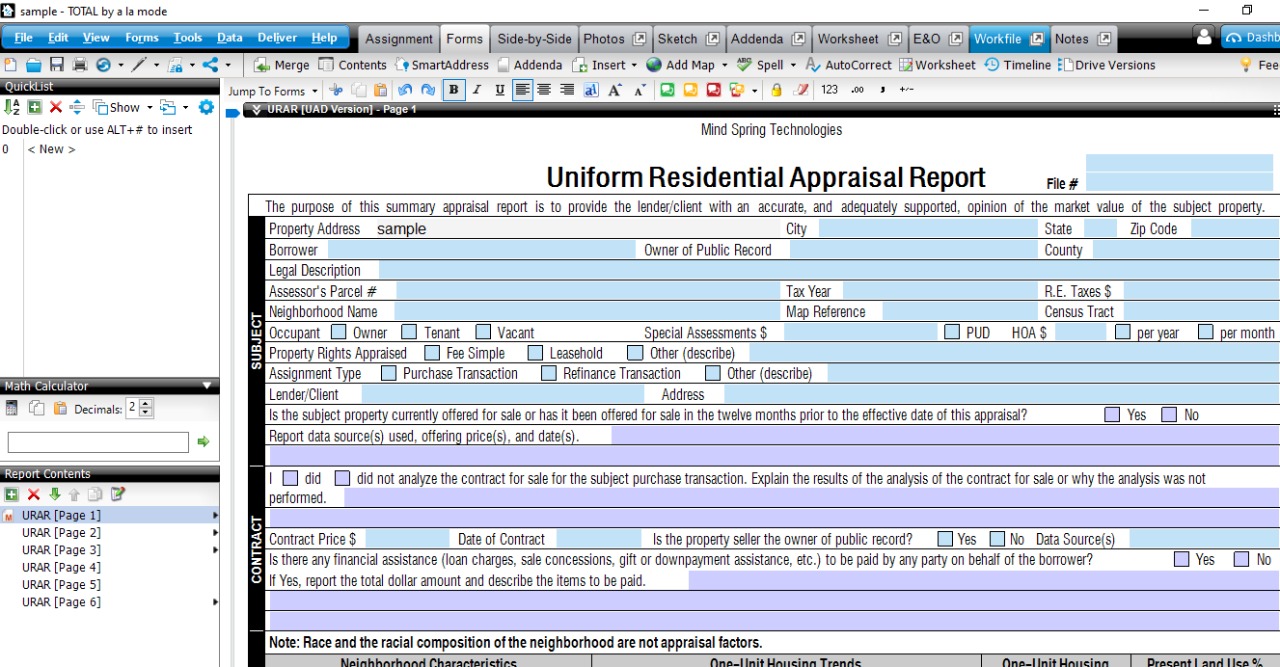The width and height of the screenshot is (1280, 667).
Task: Click the New file icon in the toolbar
Action: point(11,65)
